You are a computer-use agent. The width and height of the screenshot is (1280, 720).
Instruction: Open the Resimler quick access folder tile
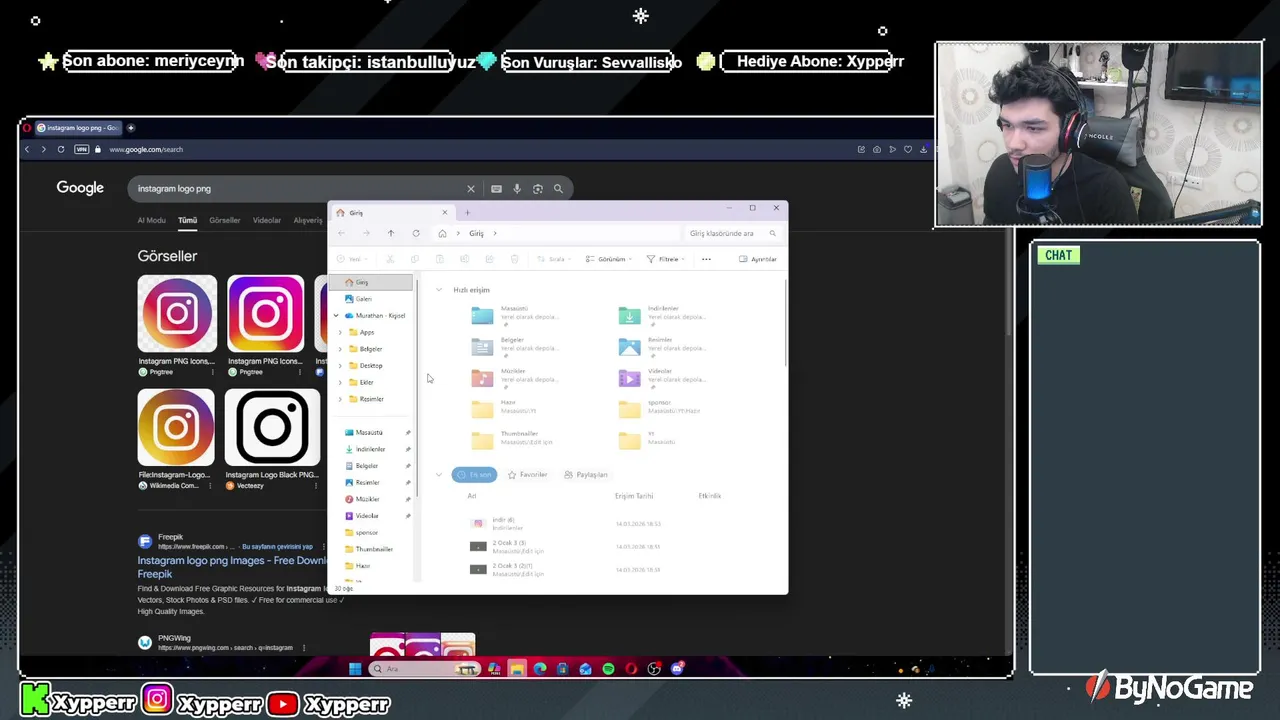pyautogui.click(x=662, y=347)
